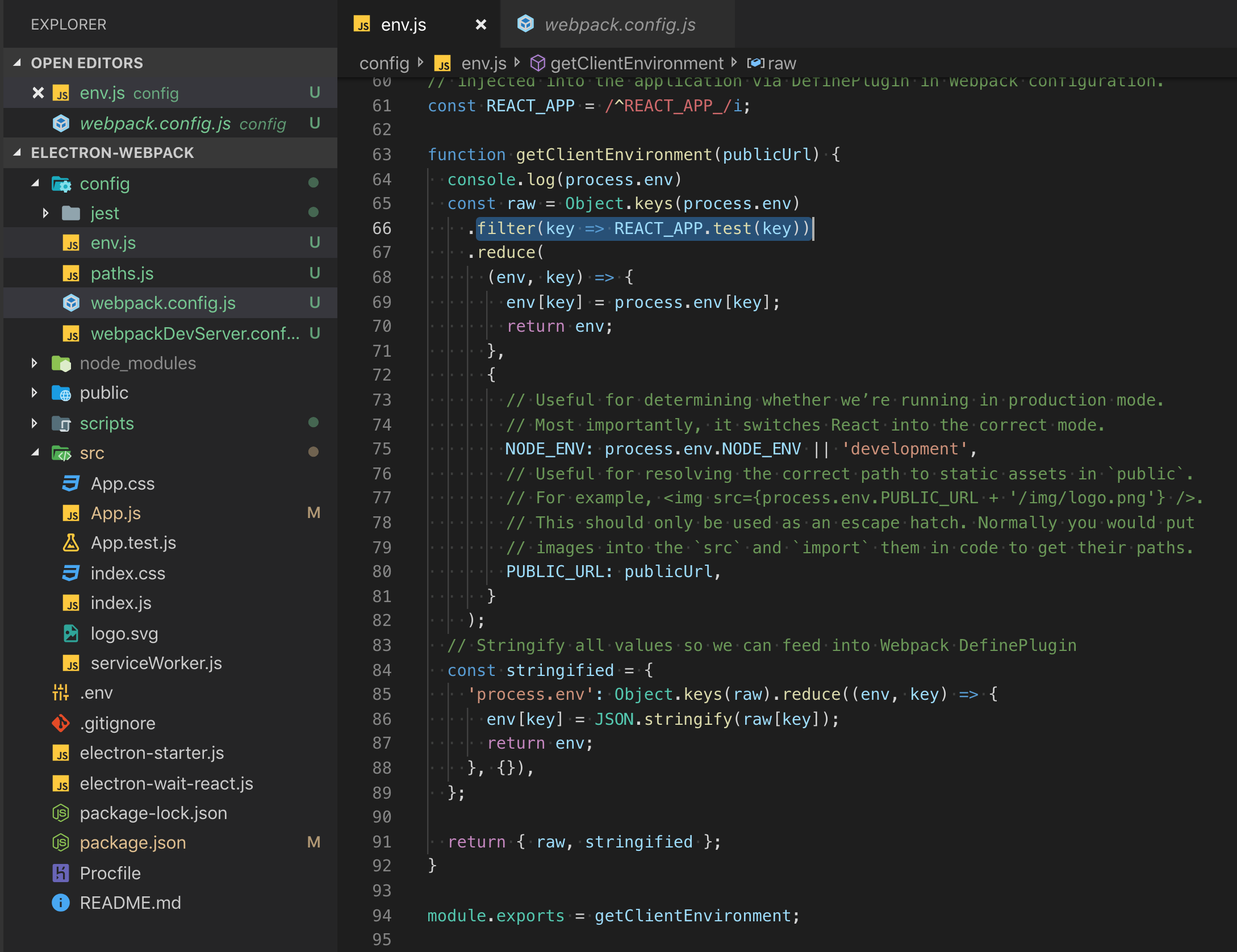
Task: Click JS icon of webpackDevServer.conf file
Action: pyautogui.click(x=71, y=334)
